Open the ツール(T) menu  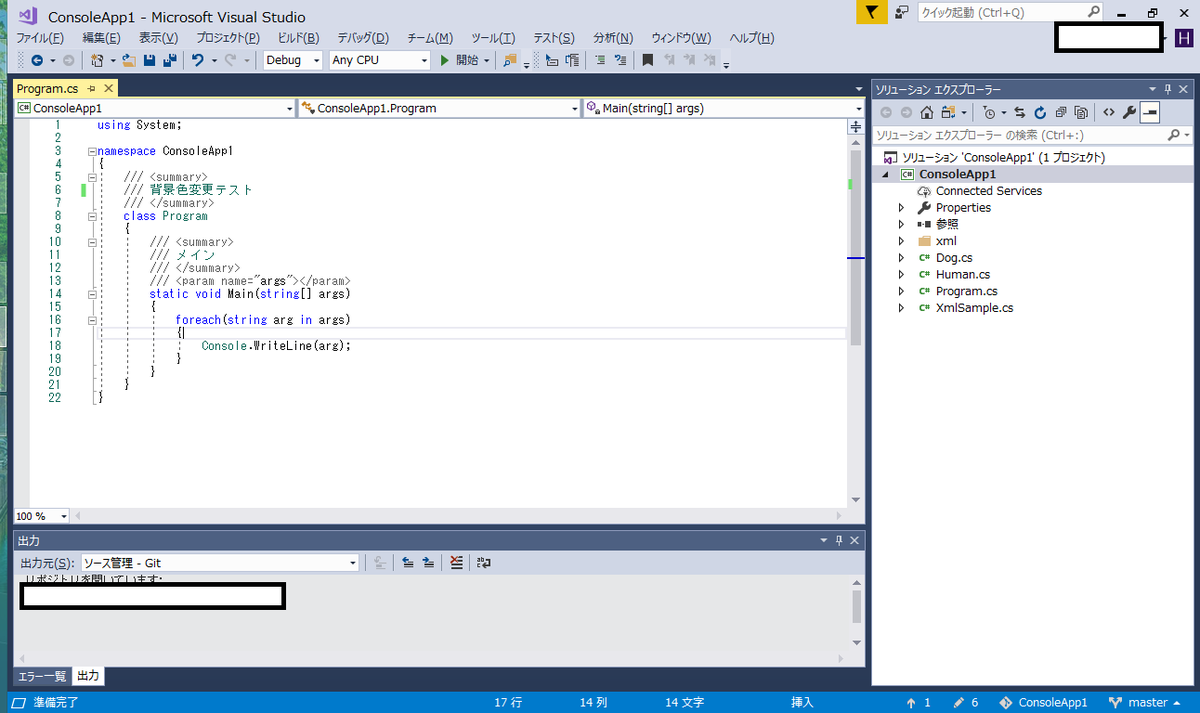click(x=493, y=38)
